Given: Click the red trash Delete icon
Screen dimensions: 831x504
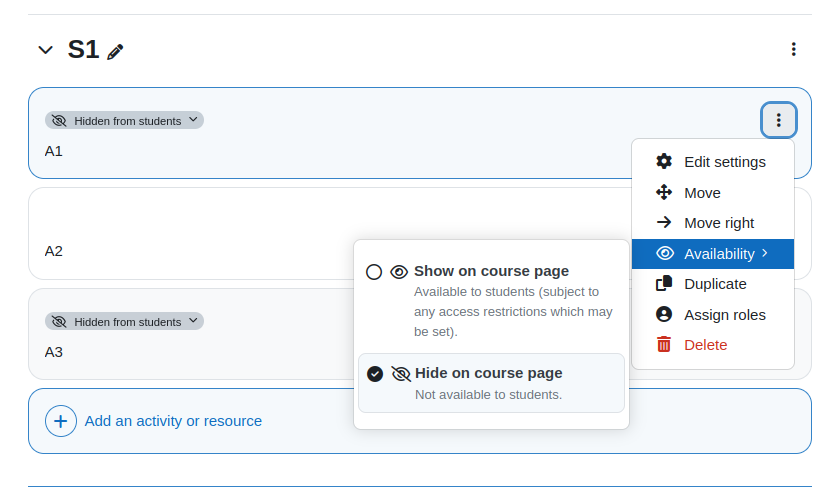Looking at the screenshot, I should click(x=664, y=344).
